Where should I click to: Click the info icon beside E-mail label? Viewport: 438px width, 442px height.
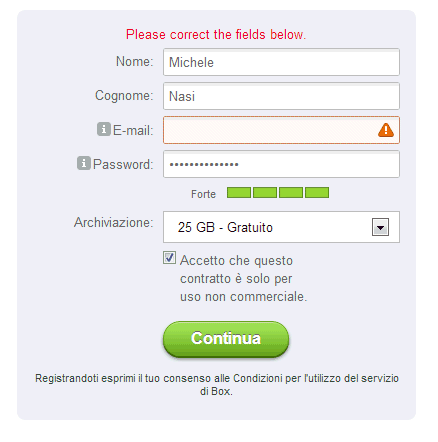point(104,129)
